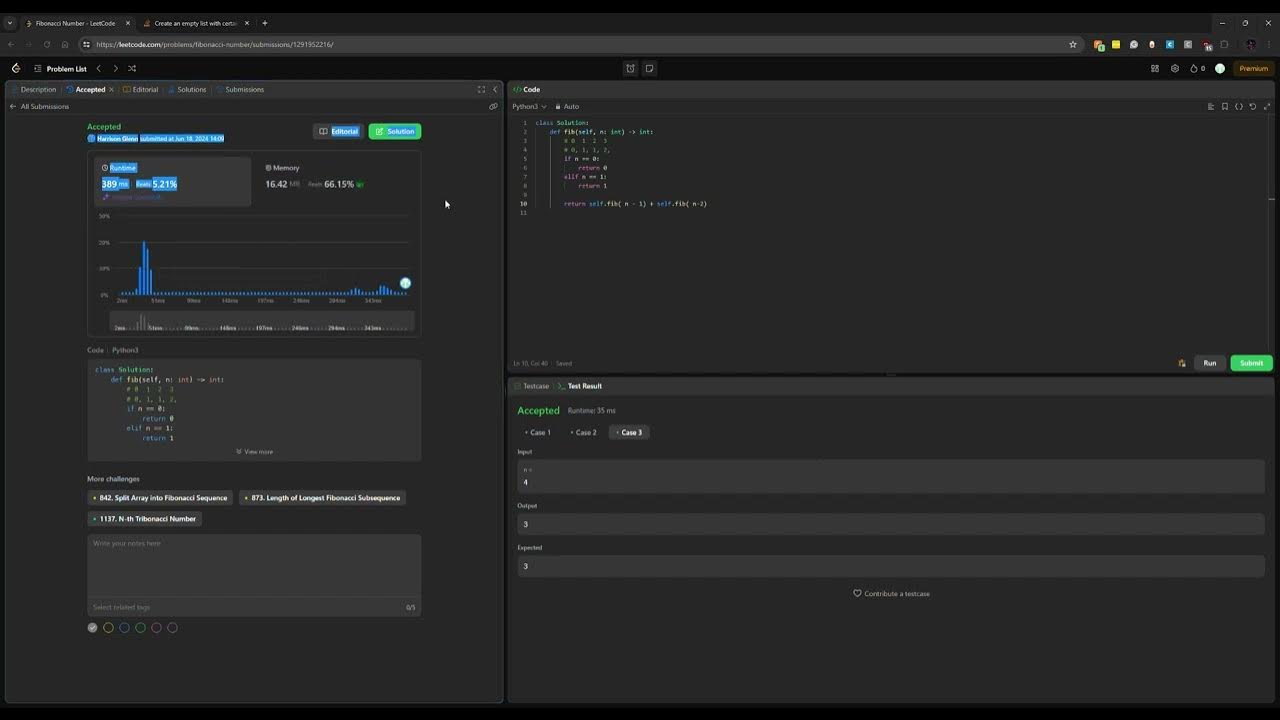This screenshot has width=1280, height=720.
Task: Collapse the left panel chevron
Action: (x=495, y=90)
